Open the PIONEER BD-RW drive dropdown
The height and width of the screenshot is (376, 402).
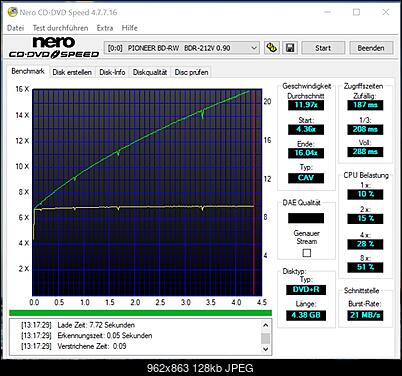182,48
